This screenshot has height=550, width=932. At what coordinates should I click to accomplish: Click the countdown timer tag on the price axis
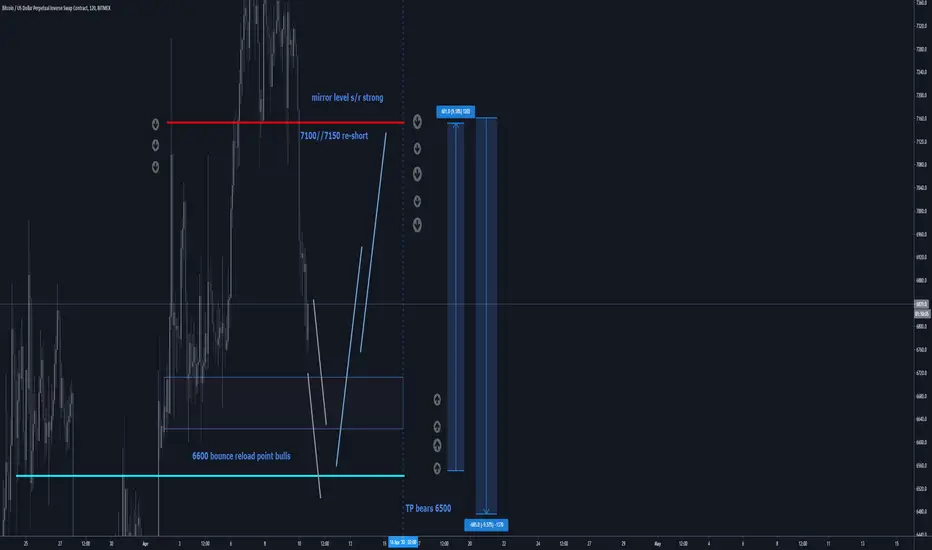pos(921,313)
